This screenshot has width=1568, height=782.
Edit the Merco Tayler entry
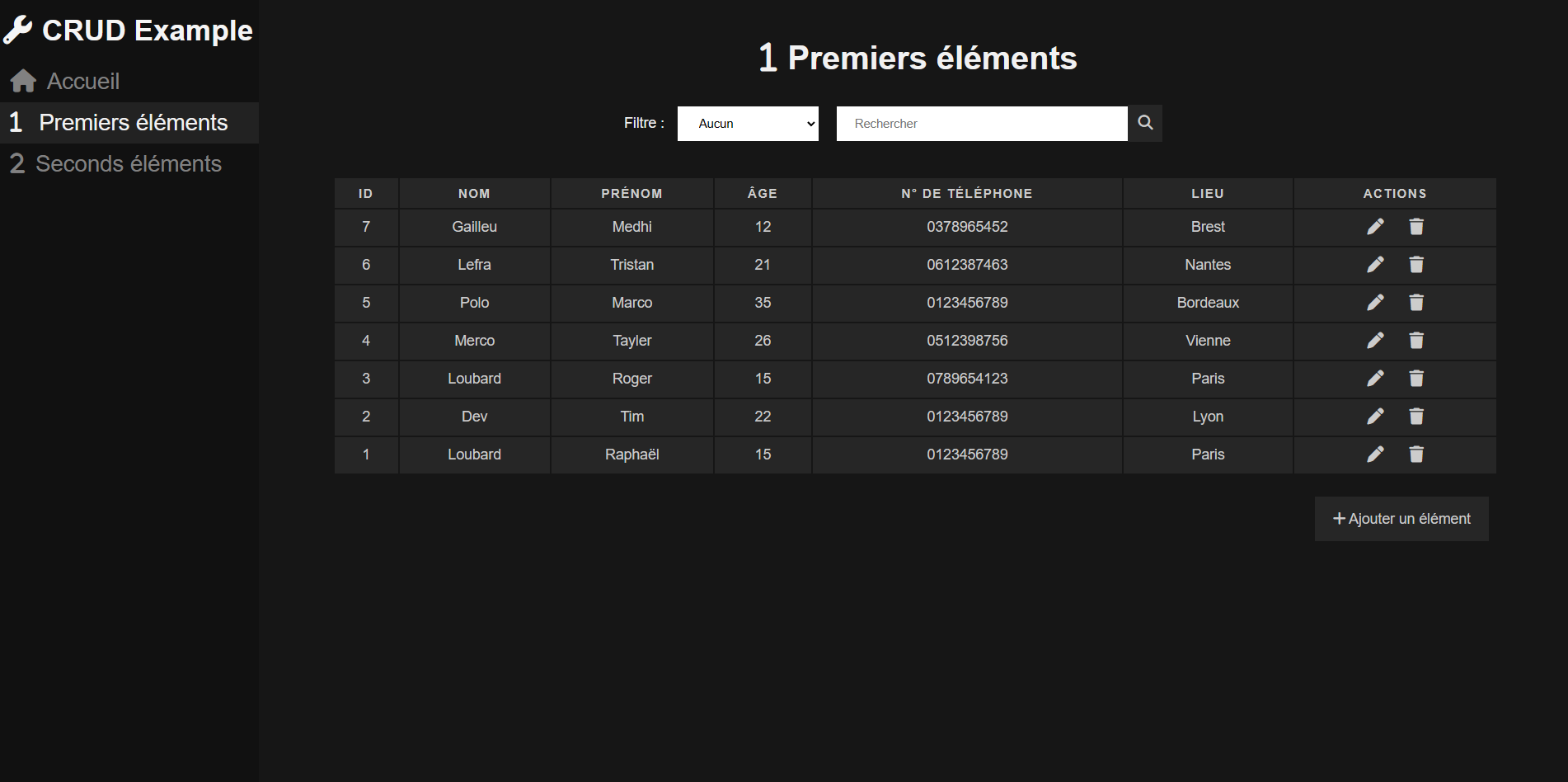coord(1375,341)
